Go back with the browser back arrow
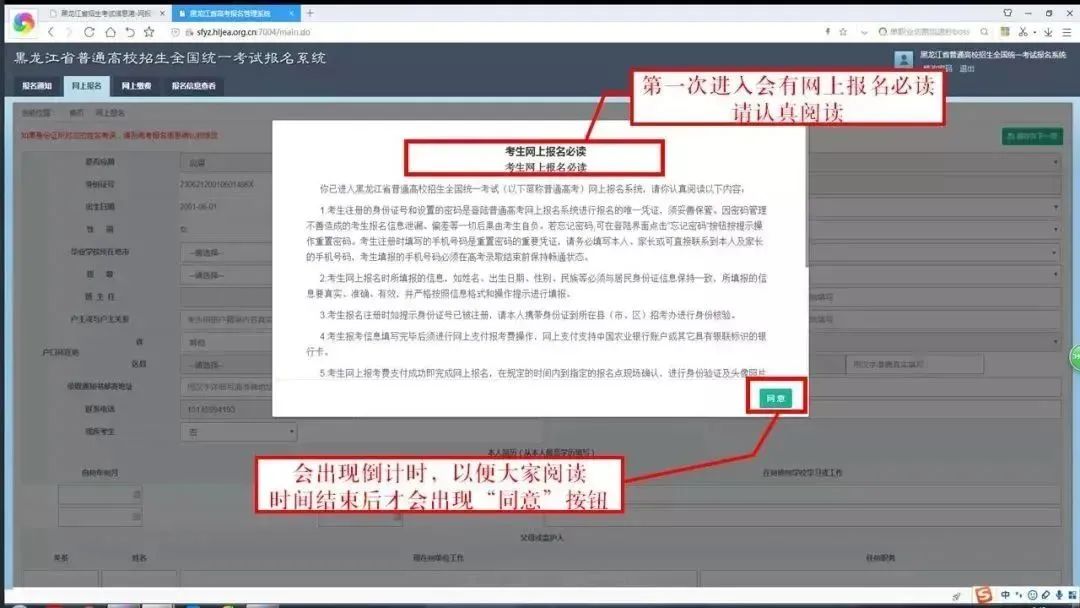1080x608 pixels. click(x=51, y=32)
